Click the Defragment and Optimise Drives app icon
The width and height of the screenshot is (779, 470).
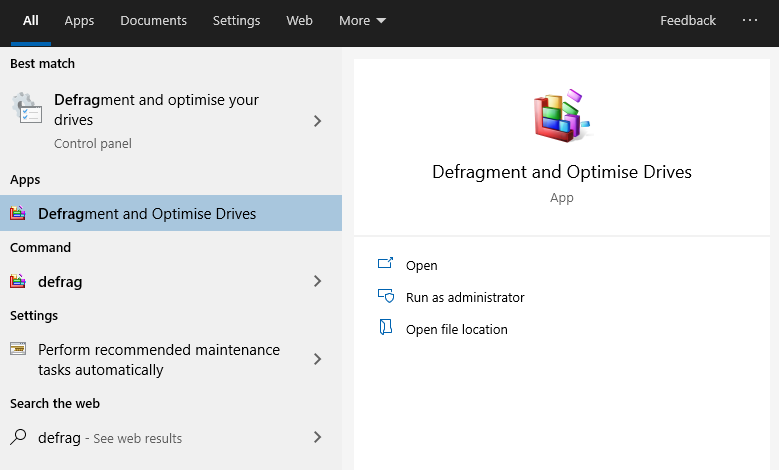click(x=18, y=213)
